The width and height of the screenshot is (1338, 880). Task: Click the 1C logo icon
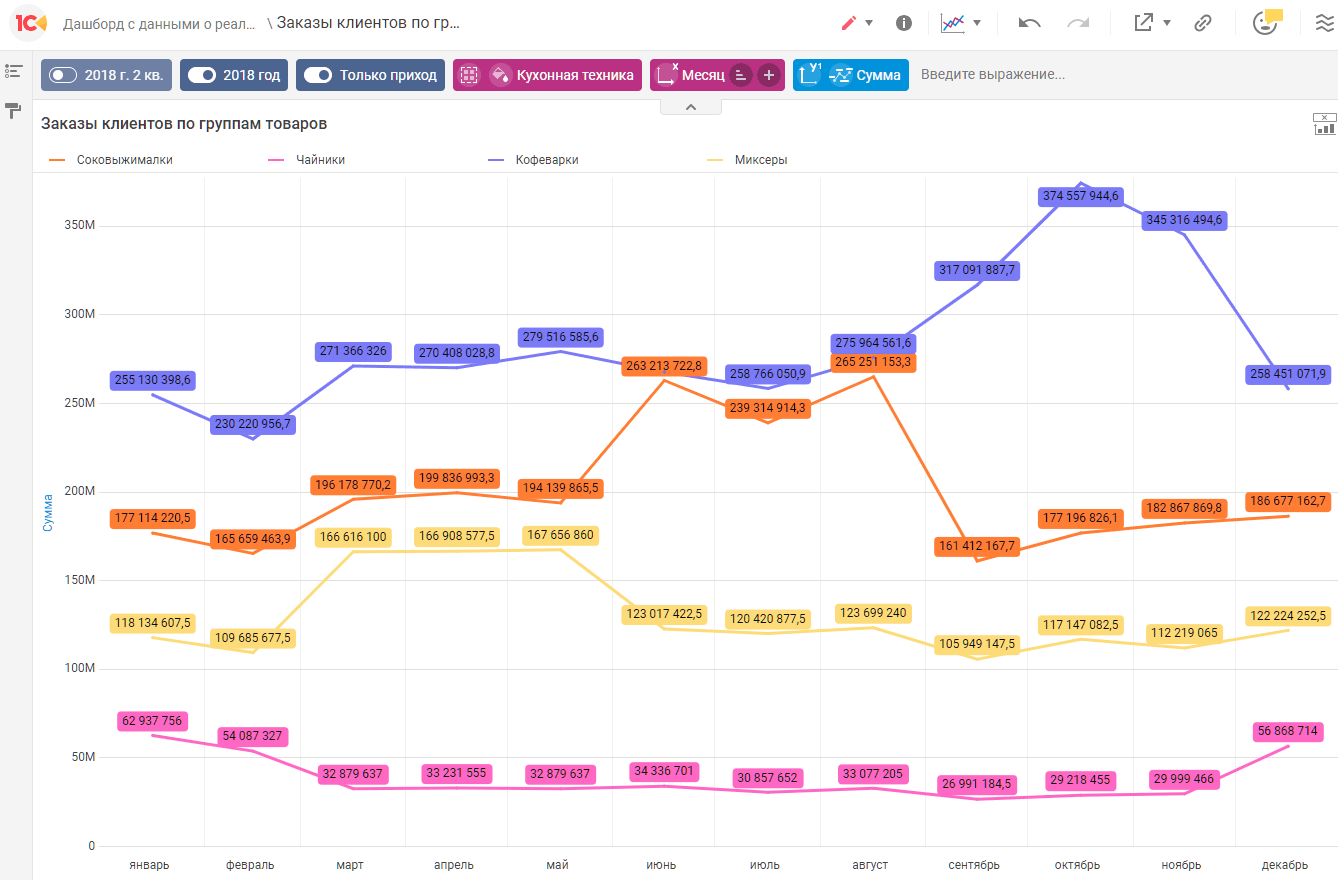click(x=32, y=22)
